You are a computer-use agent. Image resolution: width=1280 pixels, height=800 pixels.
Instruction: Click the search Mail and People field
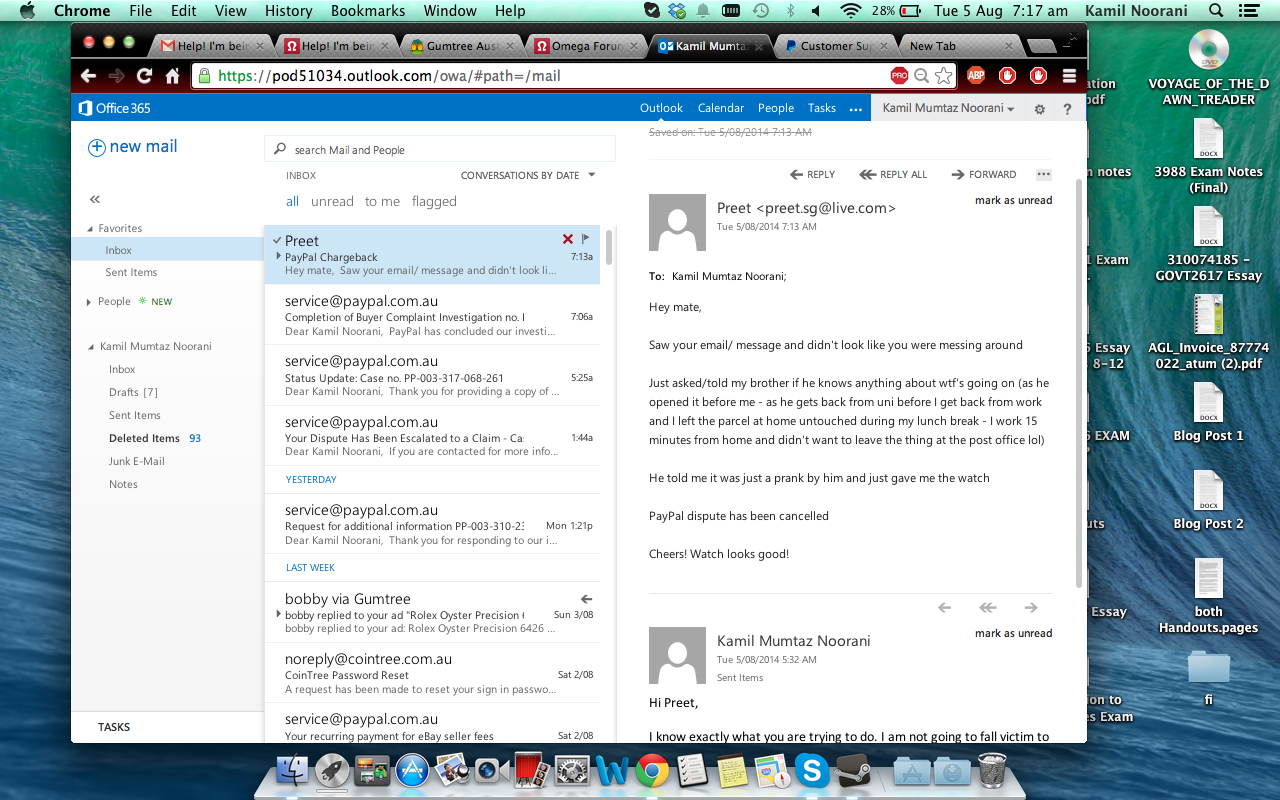click(x=440, y=150)
